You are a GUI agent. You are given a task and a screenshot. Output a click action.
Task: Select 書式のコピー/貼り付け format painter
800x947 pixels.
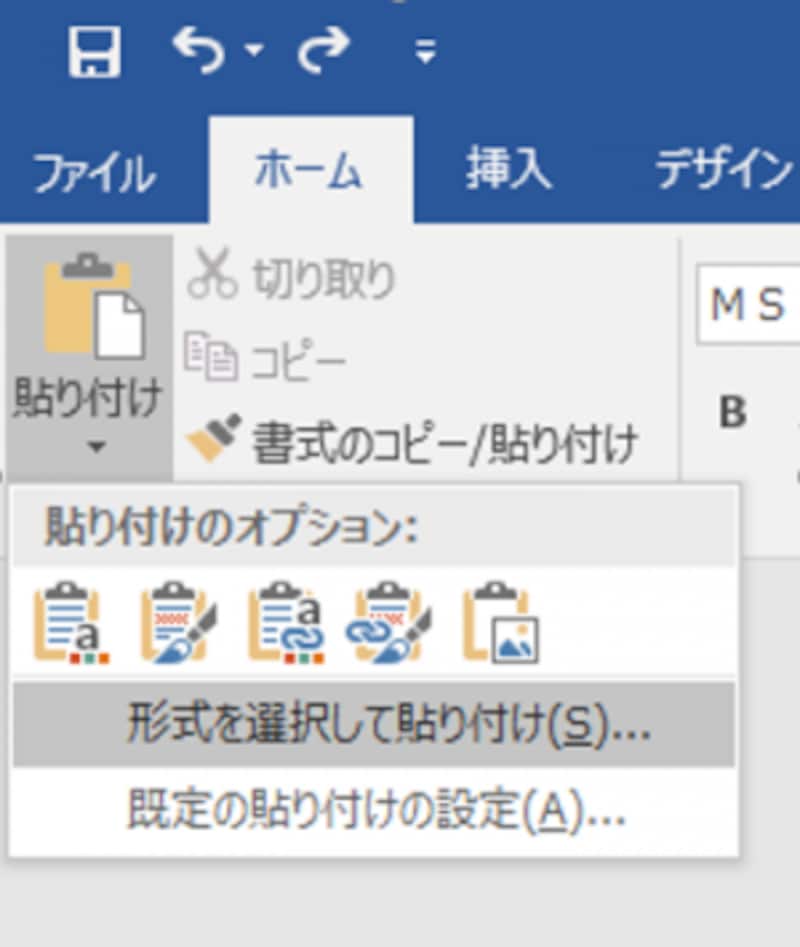point(412,441)
